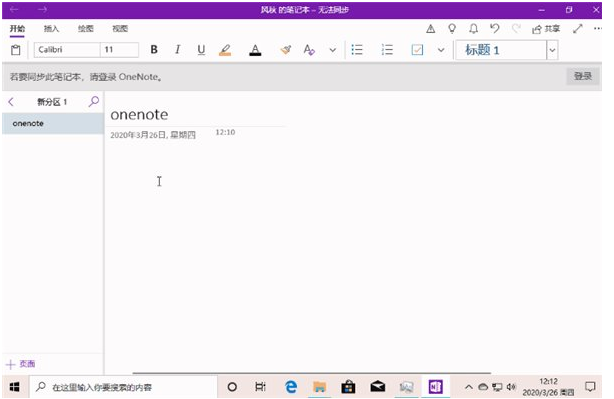The image size is (614, 399).
Task: Apply bold formatting with B icon
Action: pos(154,50)
